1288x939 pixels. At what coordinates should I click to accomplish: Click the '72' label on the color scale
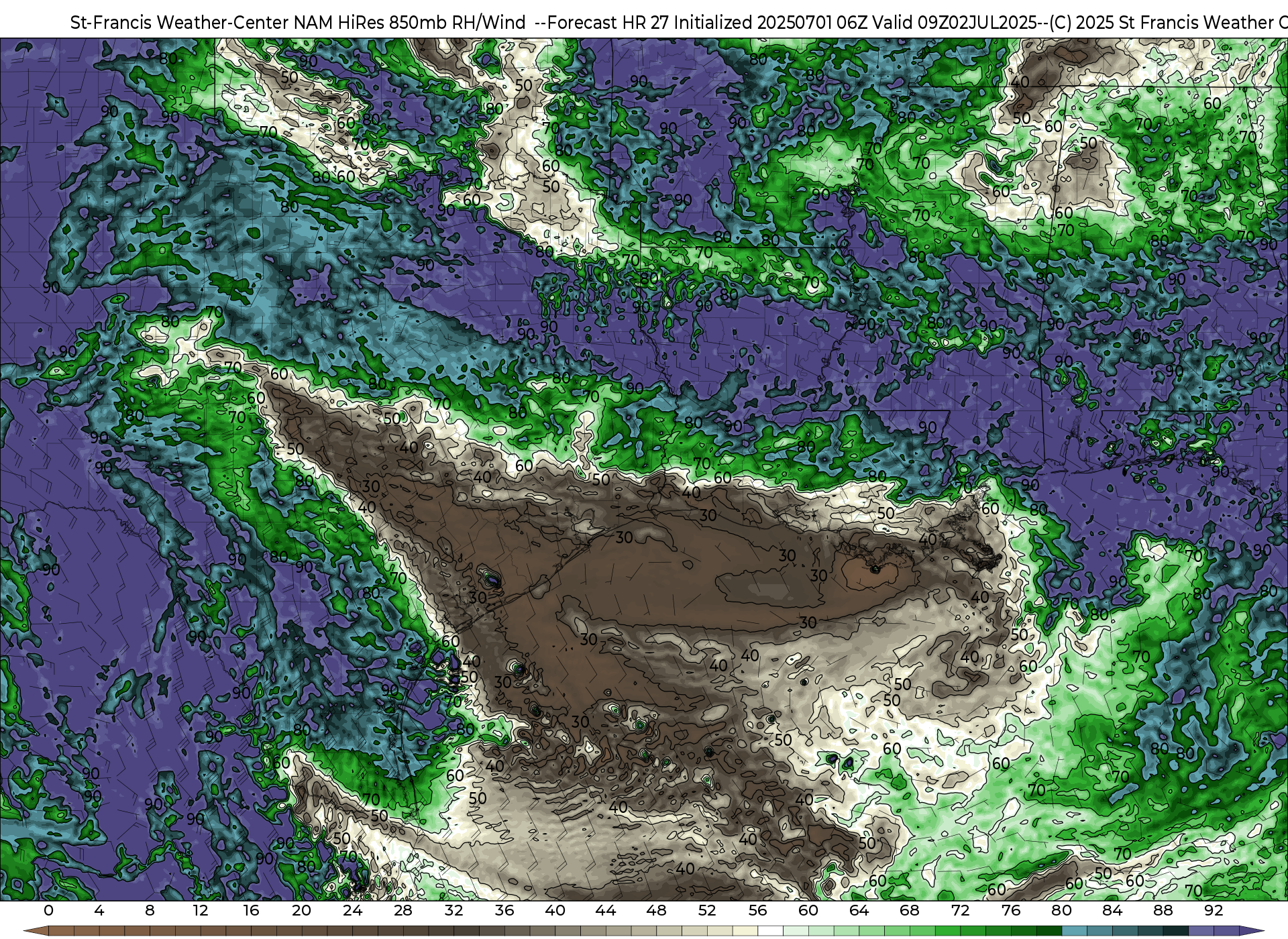961,910
